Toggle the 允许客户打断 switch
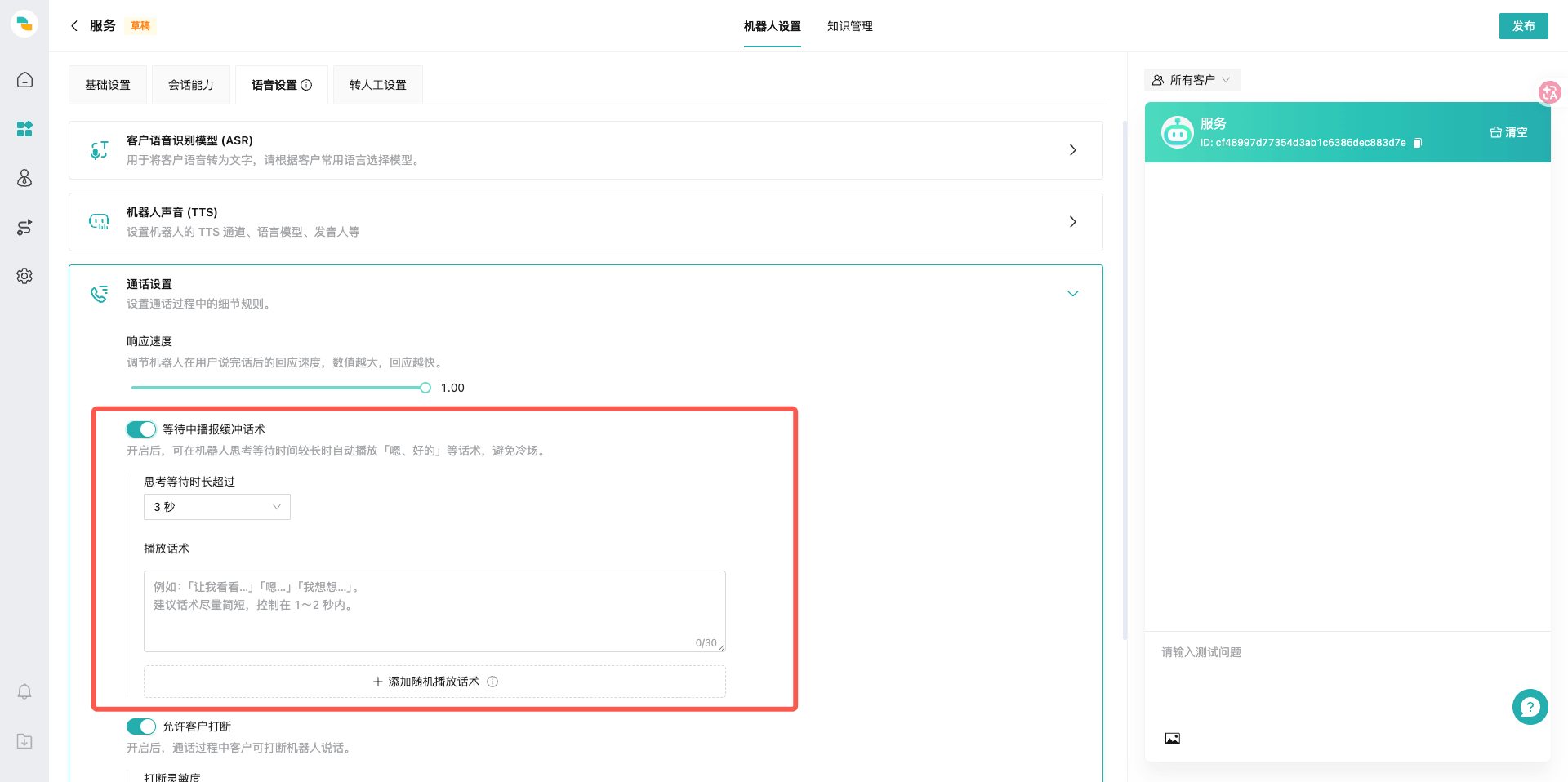This screenshot has width=1568, height=782. tap(141, 726)
